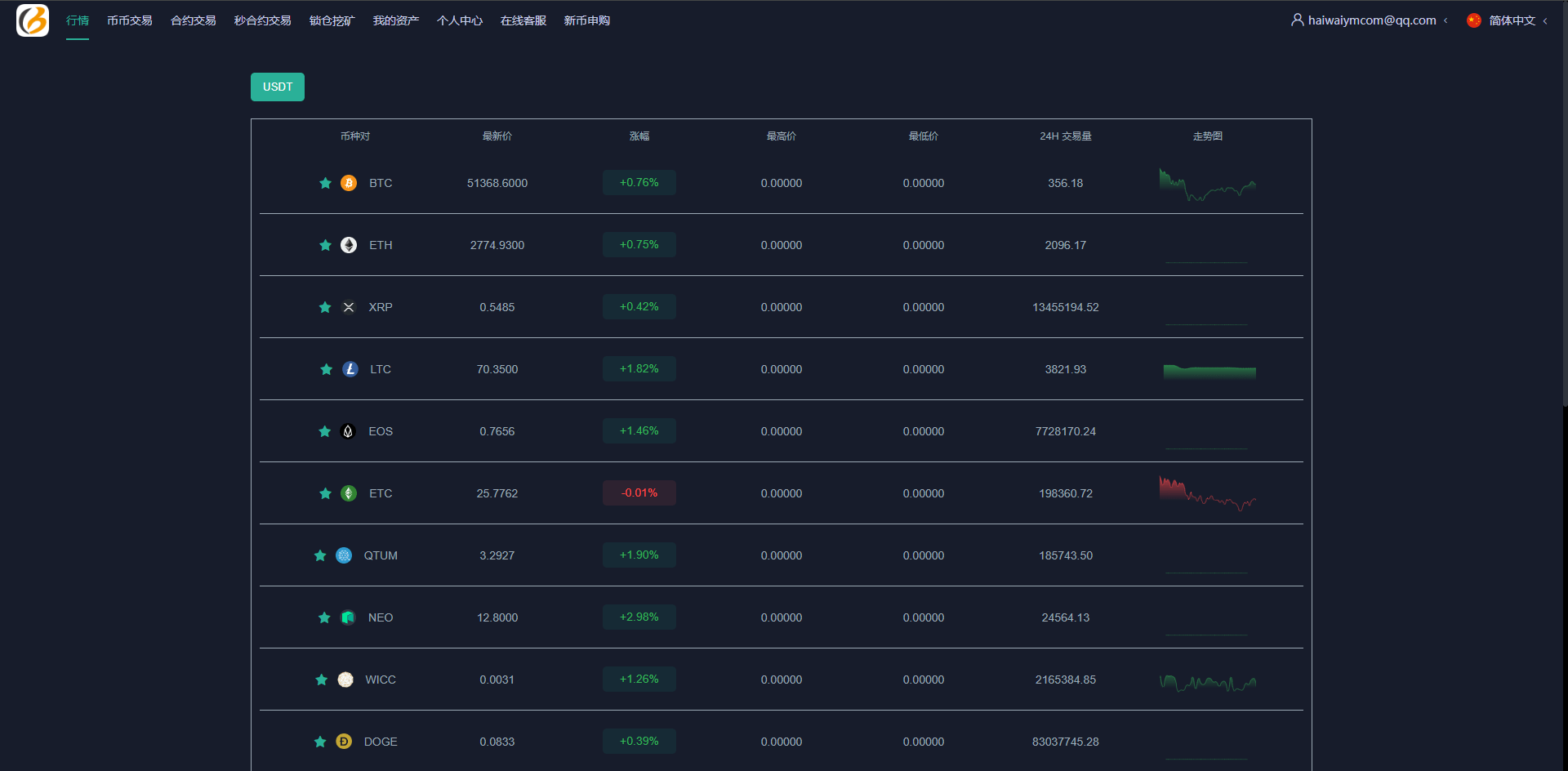Click the exchange logo in top-left corner
1568x771 pixels.
(x=33, y=20)
